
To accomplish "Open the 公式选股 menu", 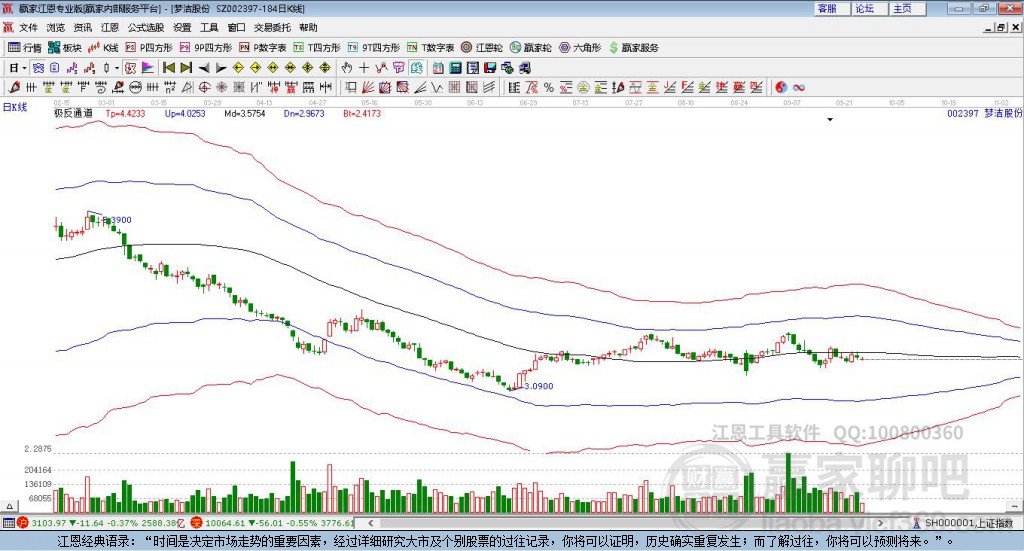I will tap(145, 28).
